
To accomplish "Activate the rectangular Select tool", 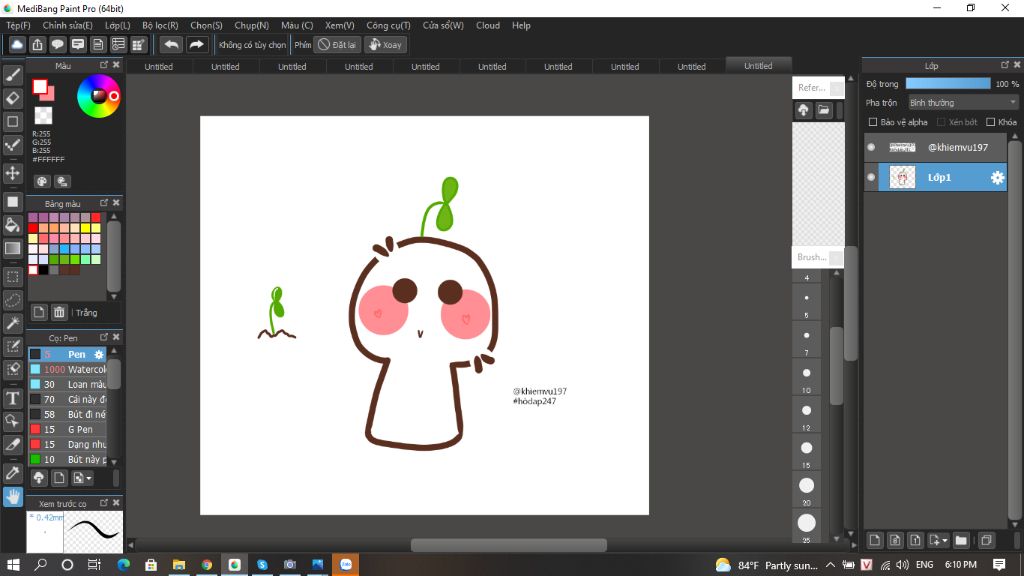I will (12, 277).
